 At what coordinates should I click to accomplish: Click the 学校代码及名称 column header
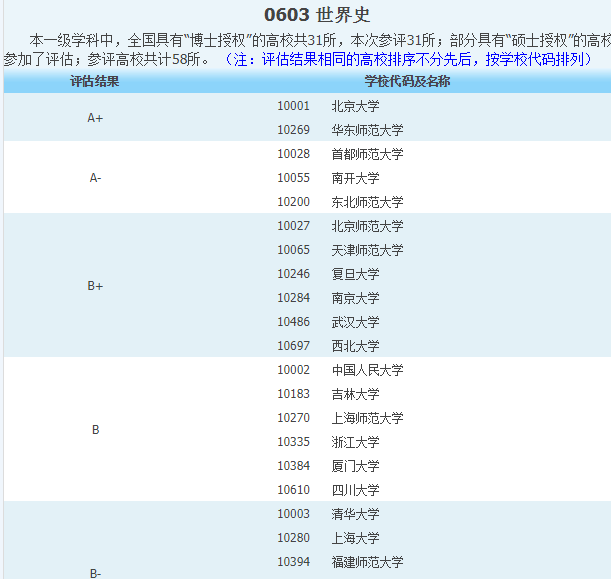406,81
